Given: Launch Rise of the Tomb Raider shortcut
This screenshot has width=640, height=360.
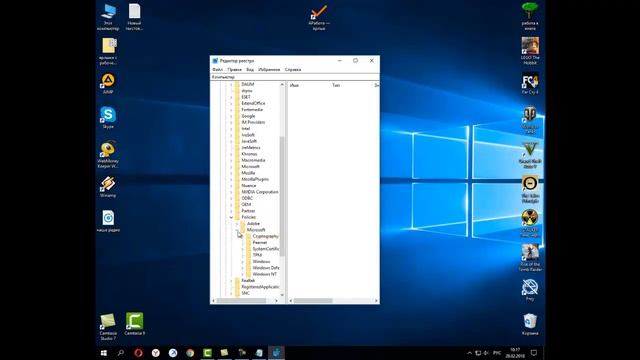Looking at the screenshot, I should 530,258.
